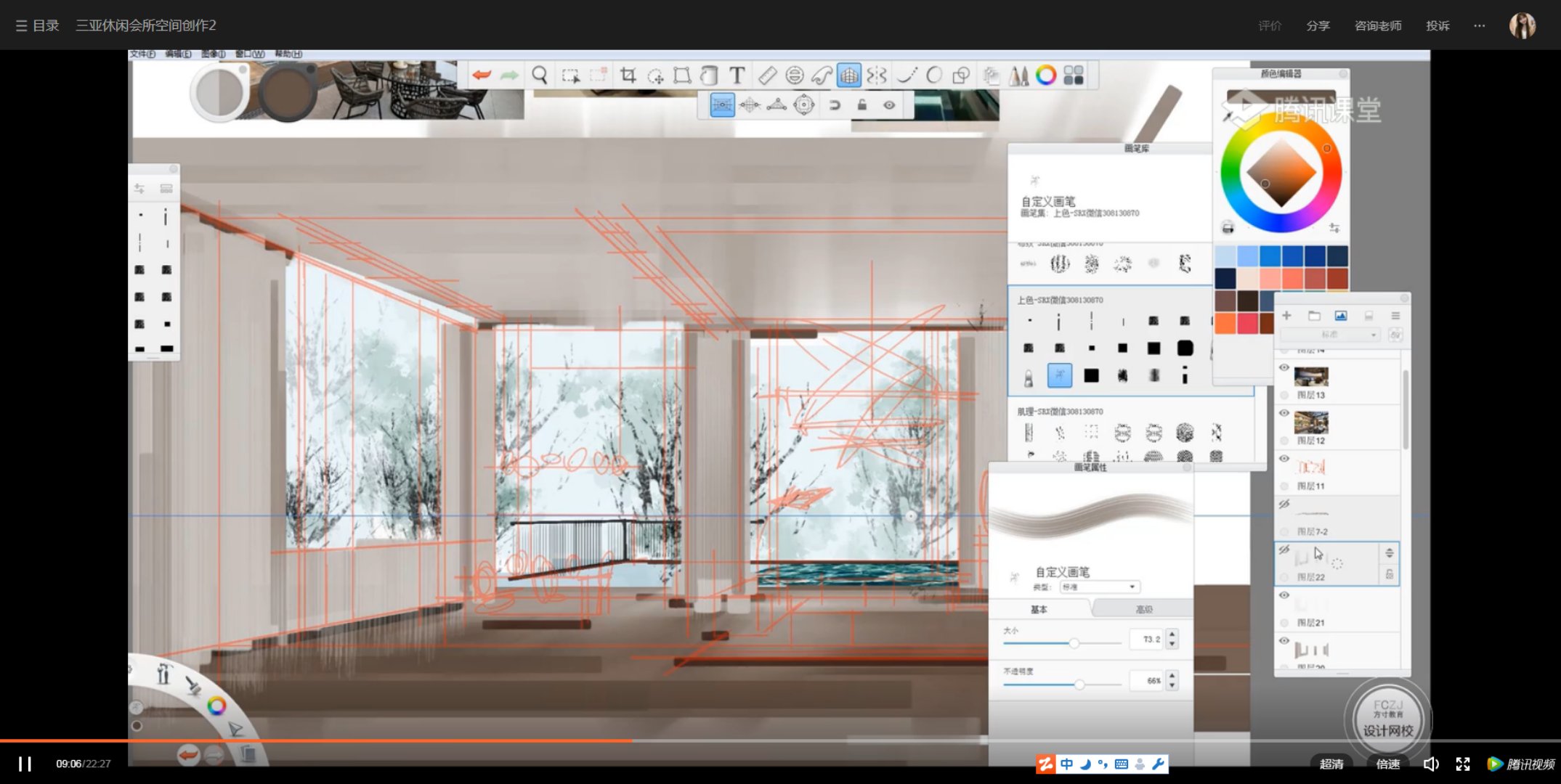1561x784 pixels.
Task: Select the Crop tool icon
Action: (628, 75)
